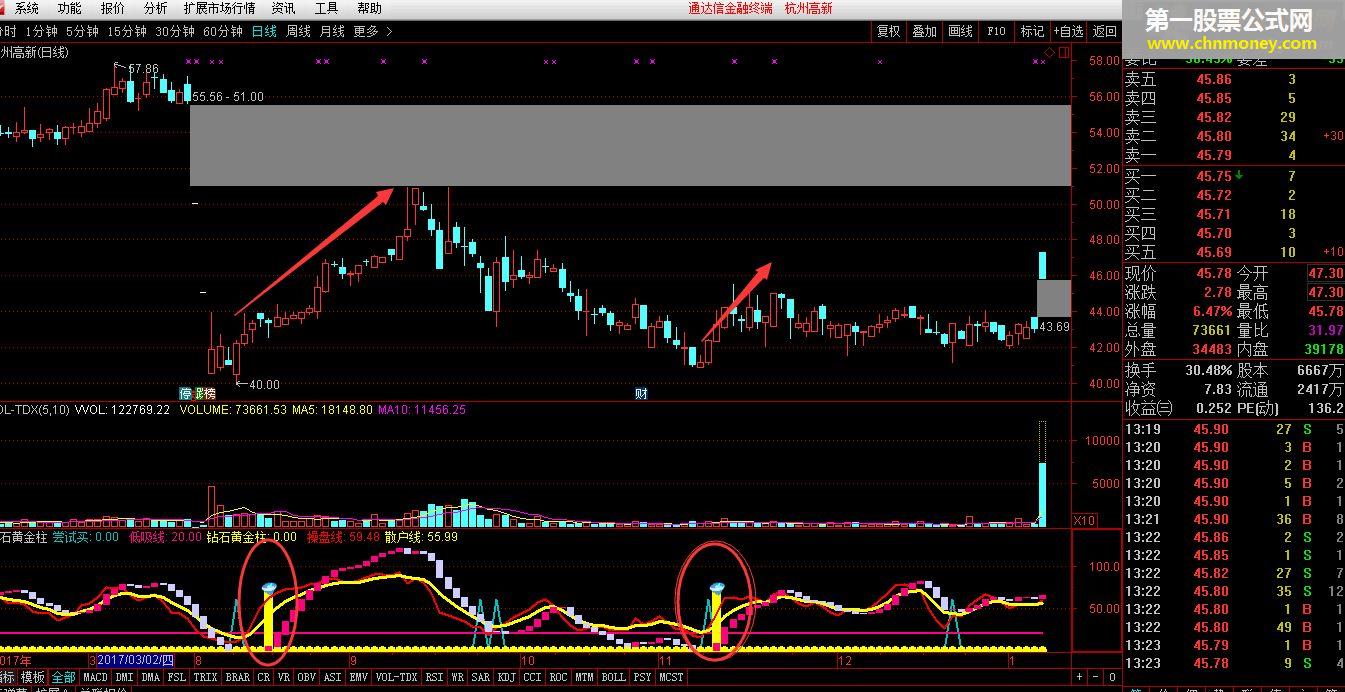
Task: Click the 叠加 overlay button
Action: click(925, 31)
